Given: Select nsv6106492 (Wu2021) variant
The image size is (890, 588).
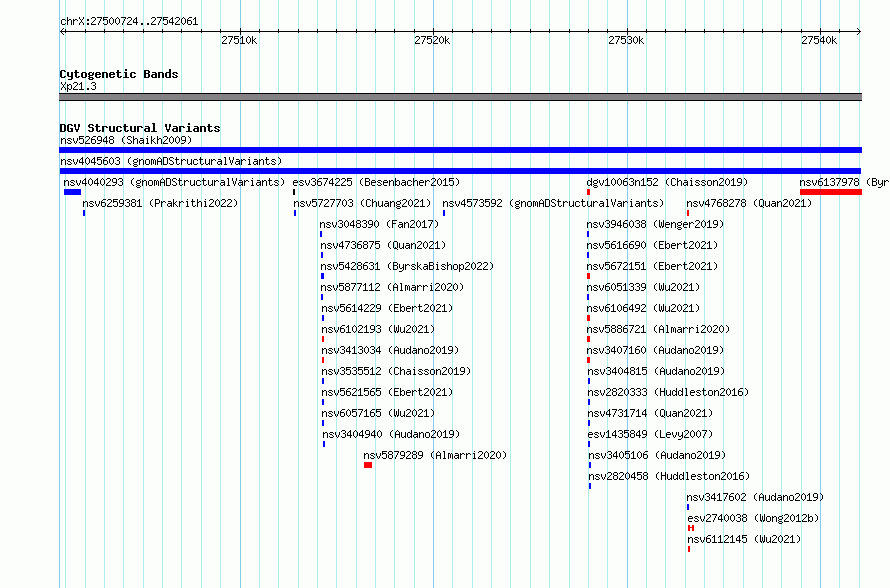Looking at the screenshot, I should [643, 308].
